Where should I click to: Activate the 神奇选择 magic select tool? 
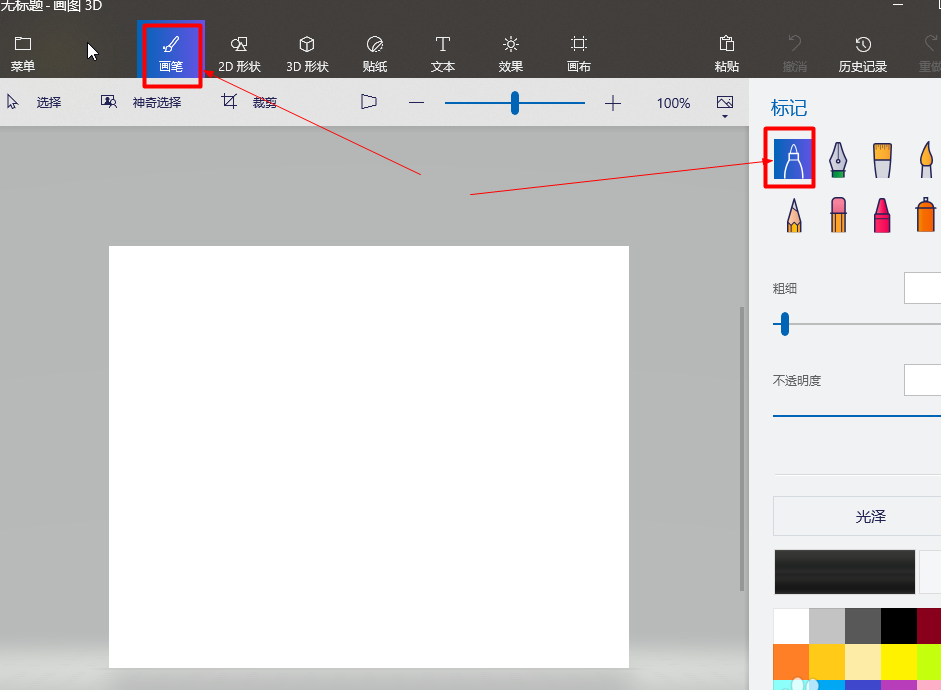[141, 103]
